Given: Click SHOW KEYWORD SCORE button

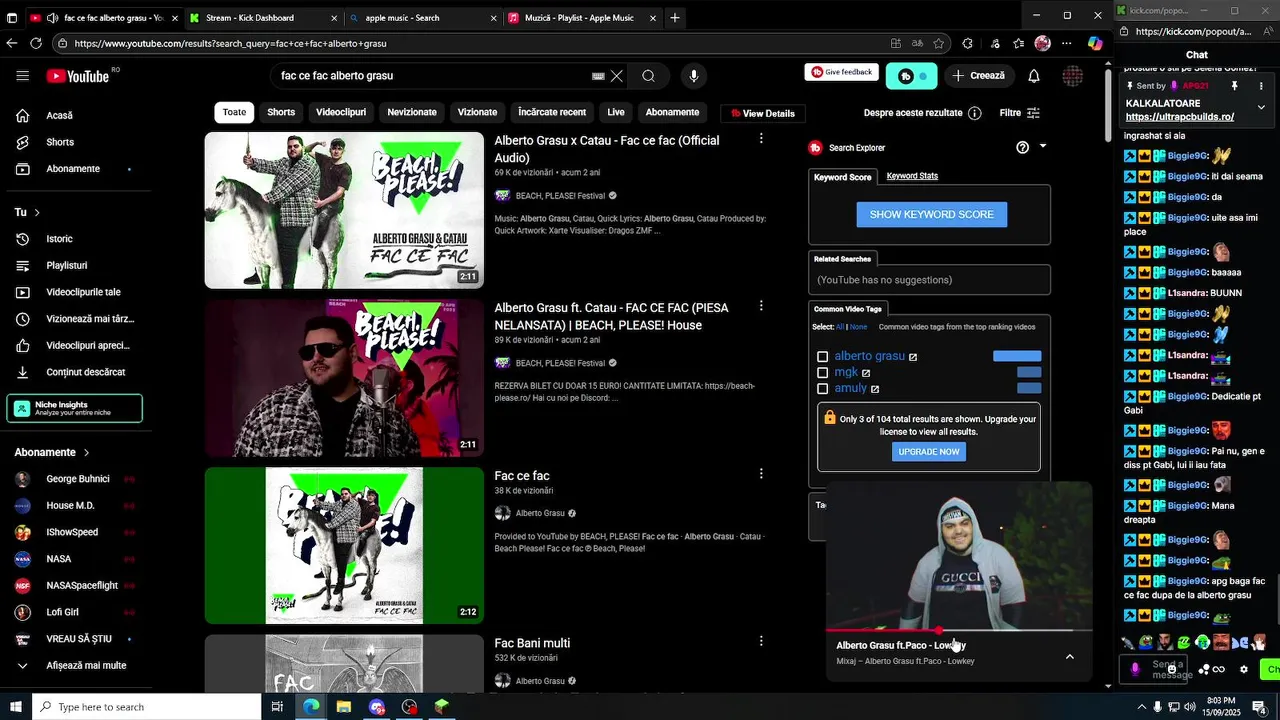Looking at the screenshot, I should (x=932, y=214).
